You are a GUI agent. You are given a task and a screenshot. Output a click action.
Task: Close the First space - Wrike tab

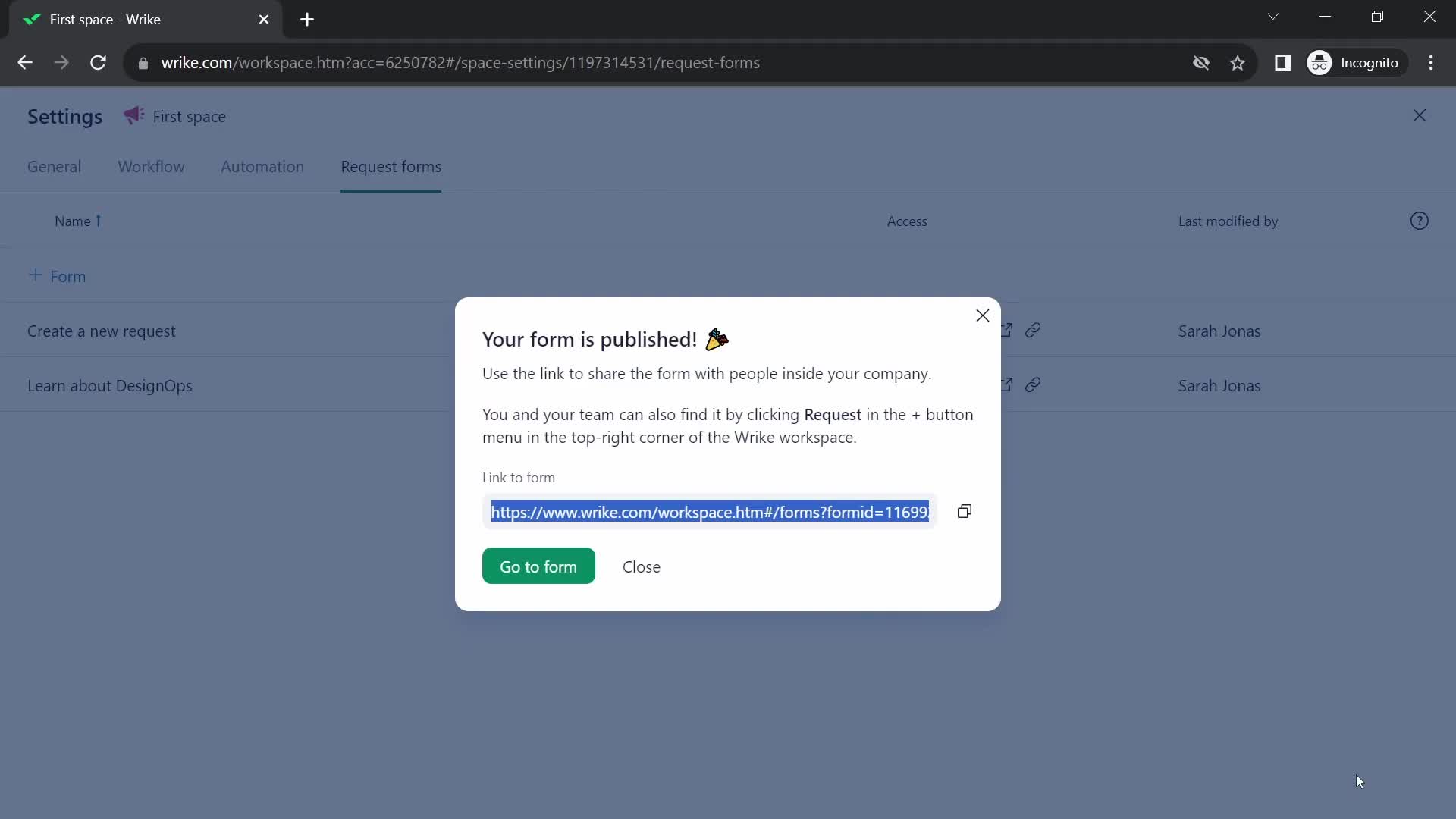[x=263, y=20]
